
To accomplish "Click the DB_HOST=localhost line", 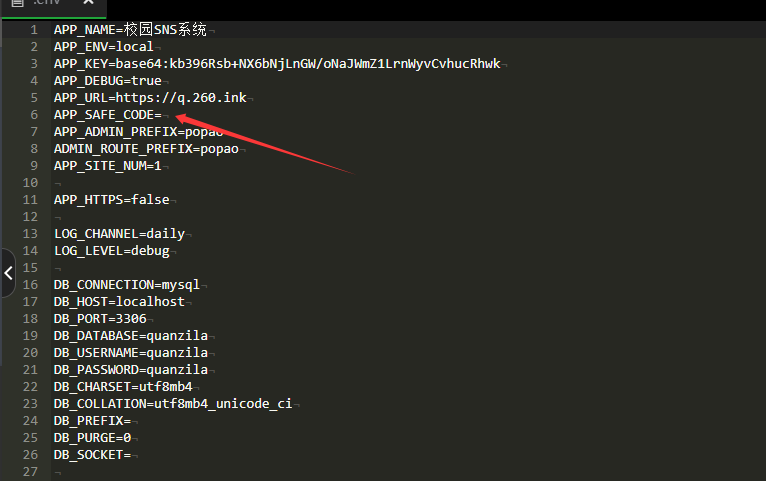I will pyautogui.click(x=119, y=302).
